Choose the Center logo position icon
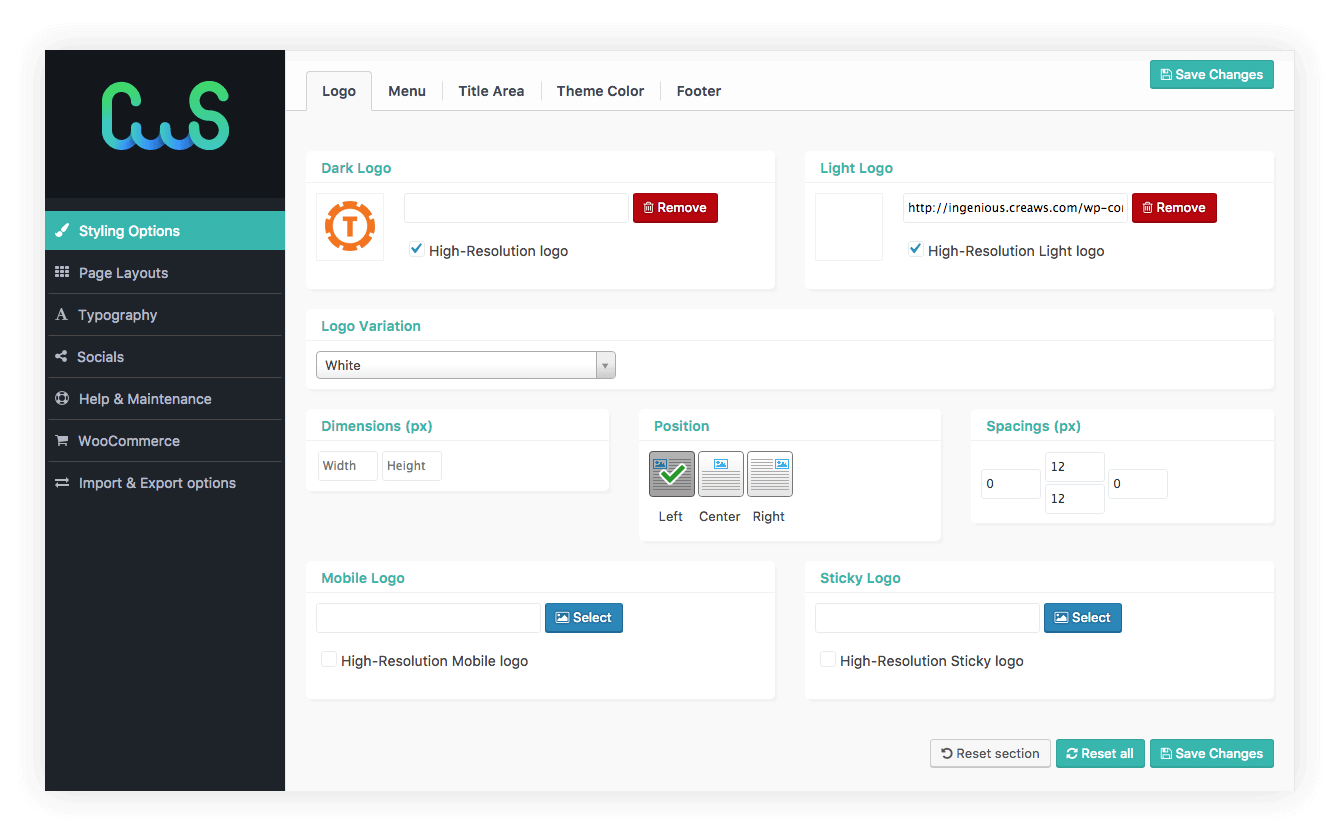This screenshot has height=840, width=1340. pos(720,474)
